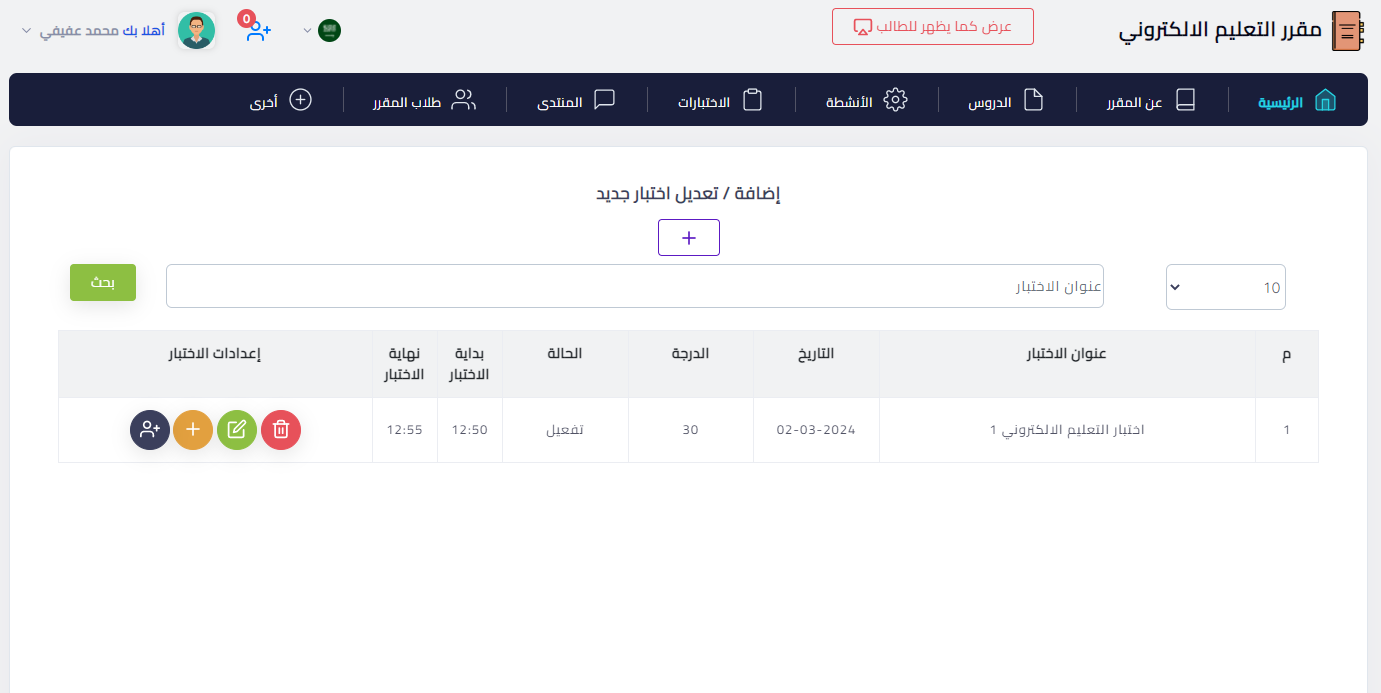
Task: Click the dark assign students icon
Action: (150, 430)
